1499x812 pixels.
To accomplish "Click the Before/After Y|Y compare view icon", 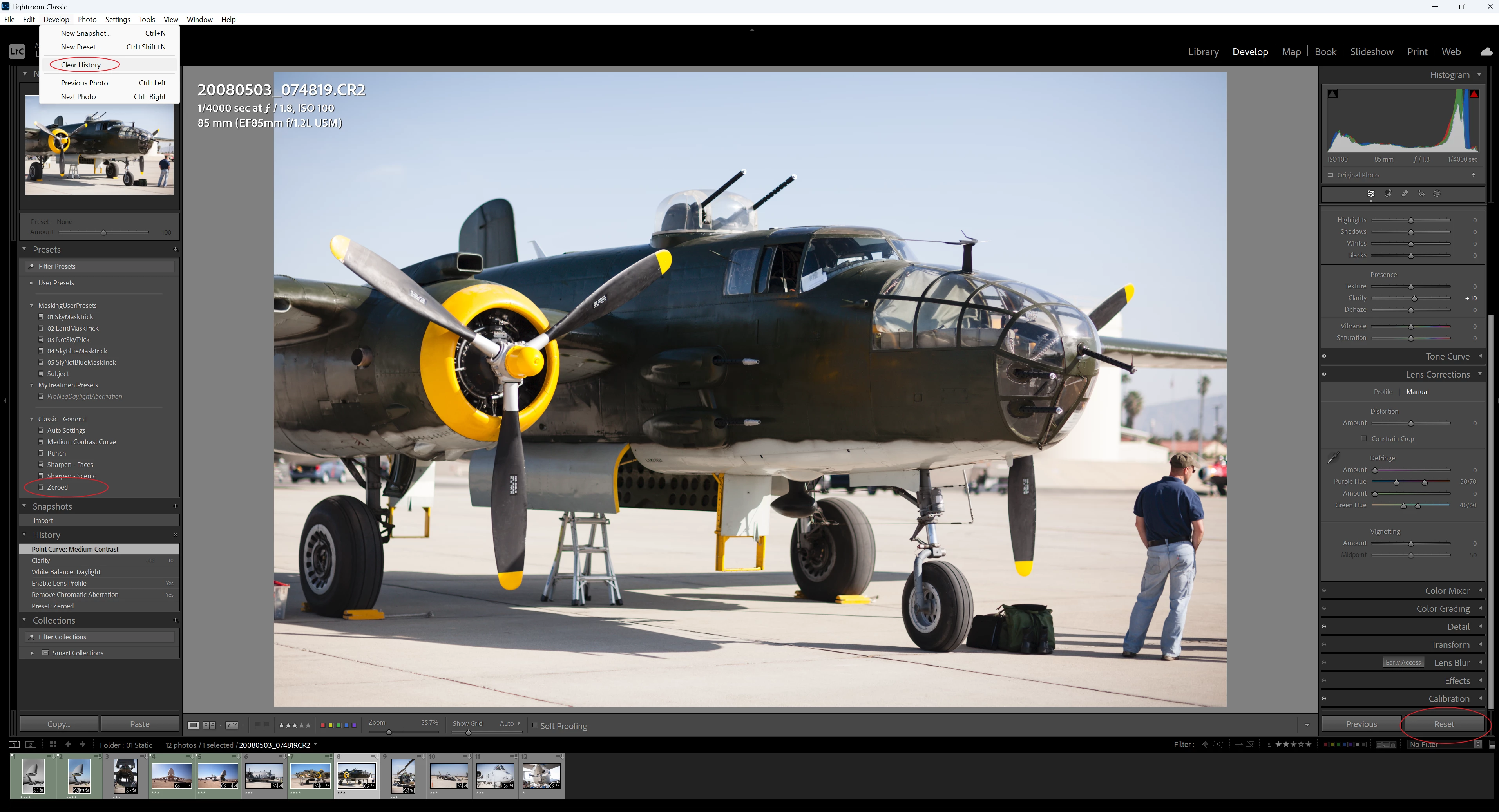I will (x=232, y=725).
